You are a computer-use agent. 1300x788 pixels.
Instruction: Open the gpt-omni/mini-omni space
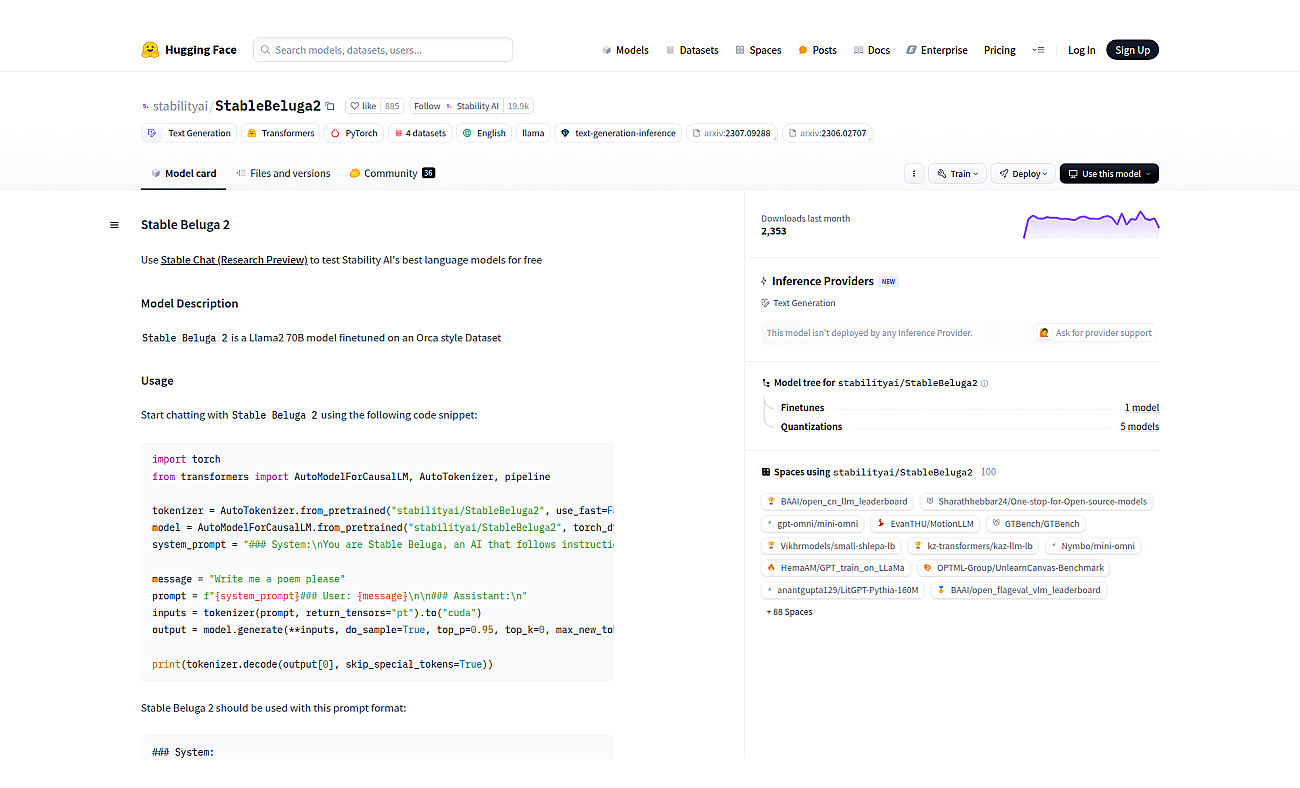click(812, 523)
